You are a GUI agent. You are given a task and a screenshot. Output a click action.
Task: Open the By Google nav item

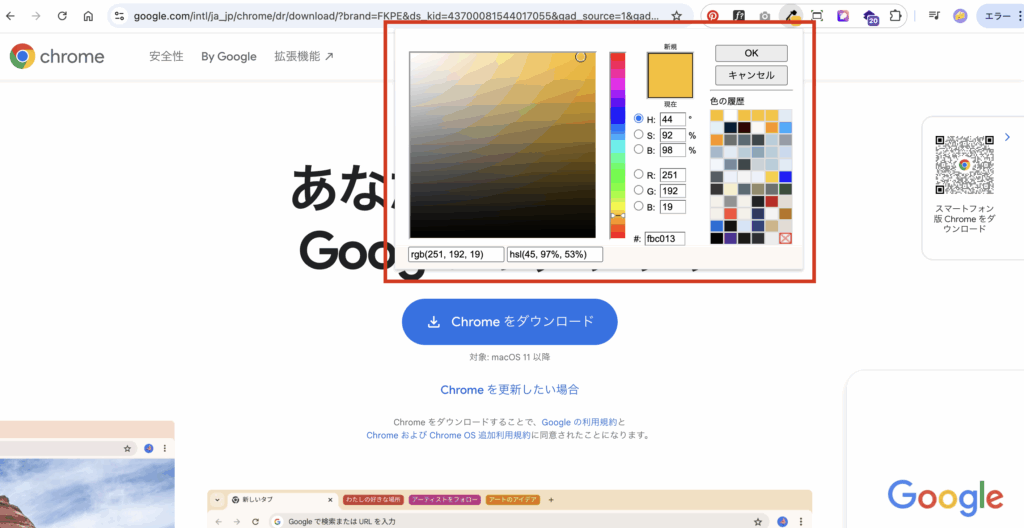(228, 56)
